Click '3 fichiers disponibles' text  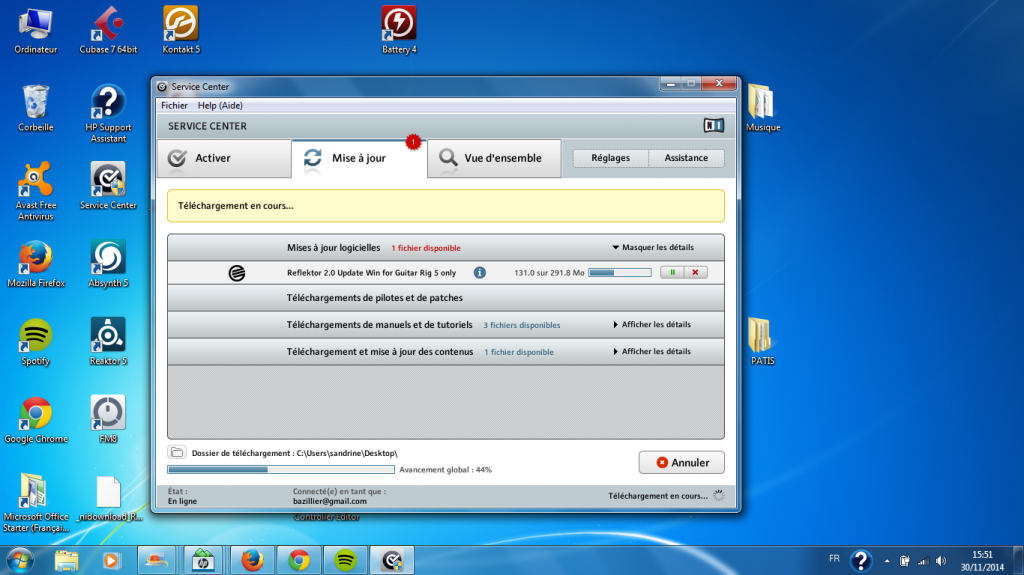pos(522,325)
